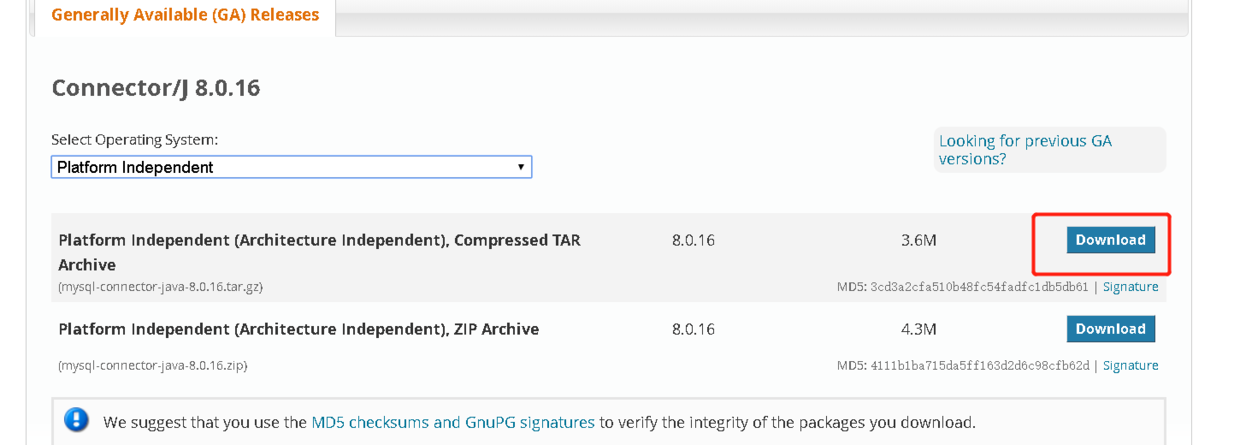Click the mysql-connector-java-8.0.16.zip filename
1240x445 pixels.
tap(153, 366)
